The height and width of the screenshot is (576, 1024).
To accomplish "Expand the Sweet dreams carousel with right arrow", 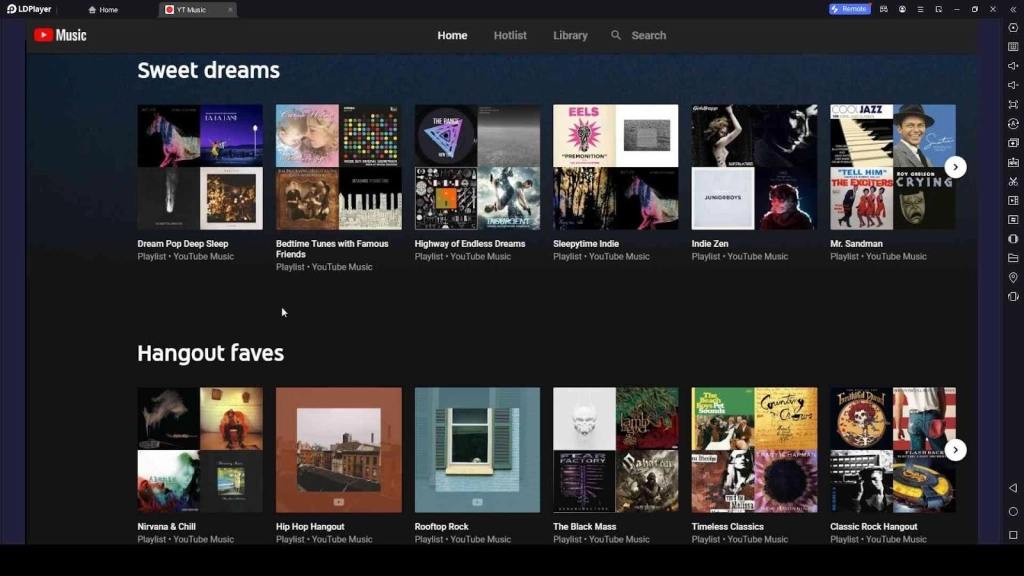I will [x=956, y=166].
